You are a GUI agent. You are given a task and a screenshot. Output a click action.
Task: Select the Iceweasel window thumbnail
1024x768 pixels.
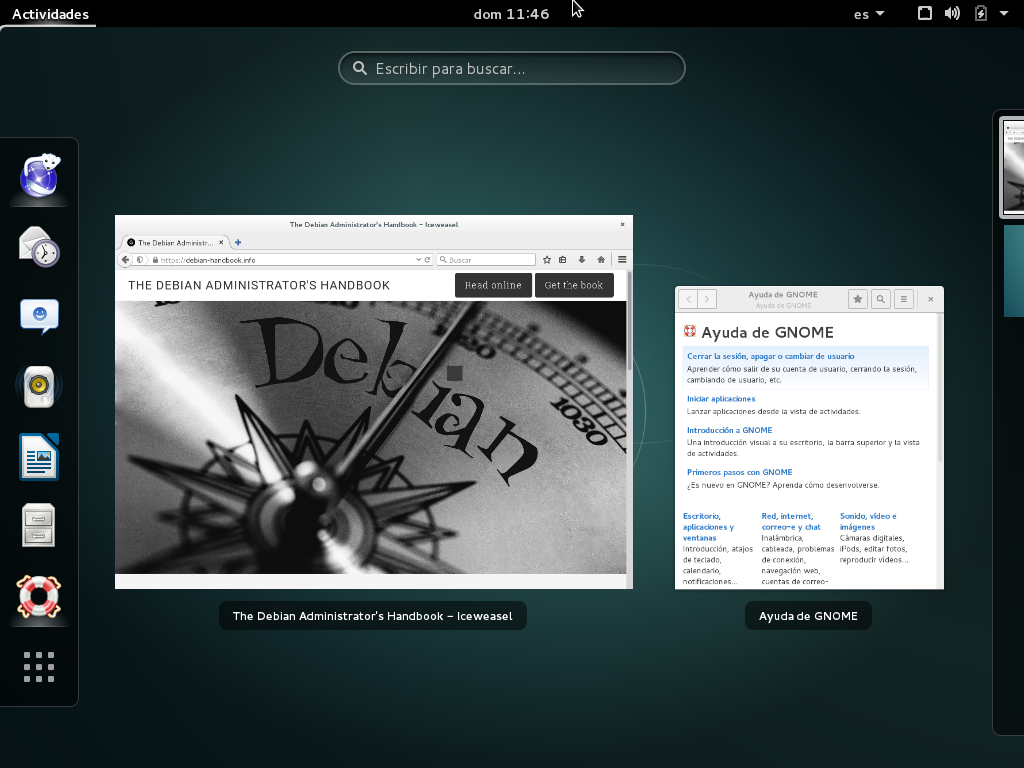click(x=374, y=402)
